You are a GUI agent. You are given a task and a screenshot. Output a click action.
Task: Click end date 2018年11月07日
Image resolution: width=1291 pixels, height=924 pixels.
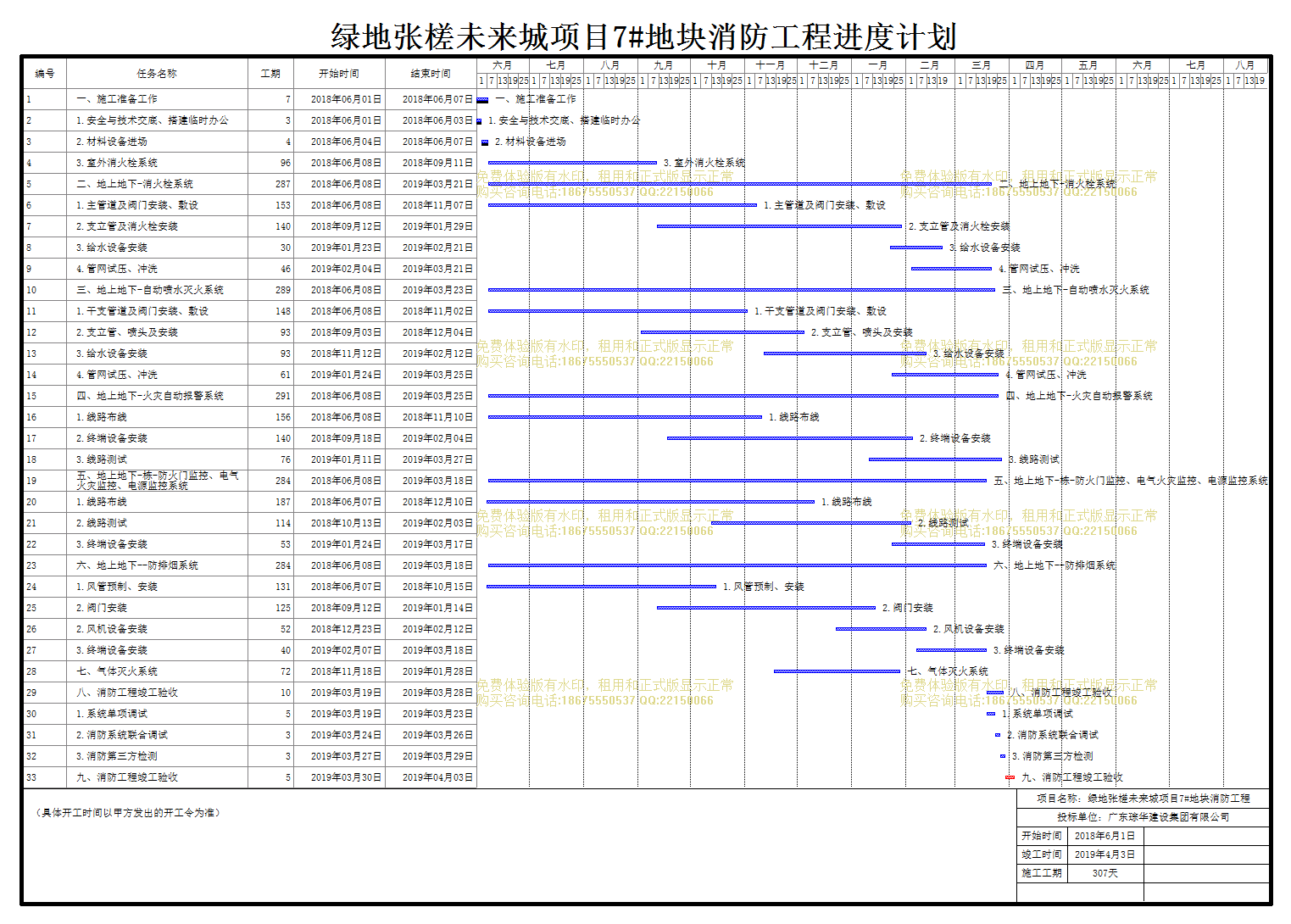[437, 205]
